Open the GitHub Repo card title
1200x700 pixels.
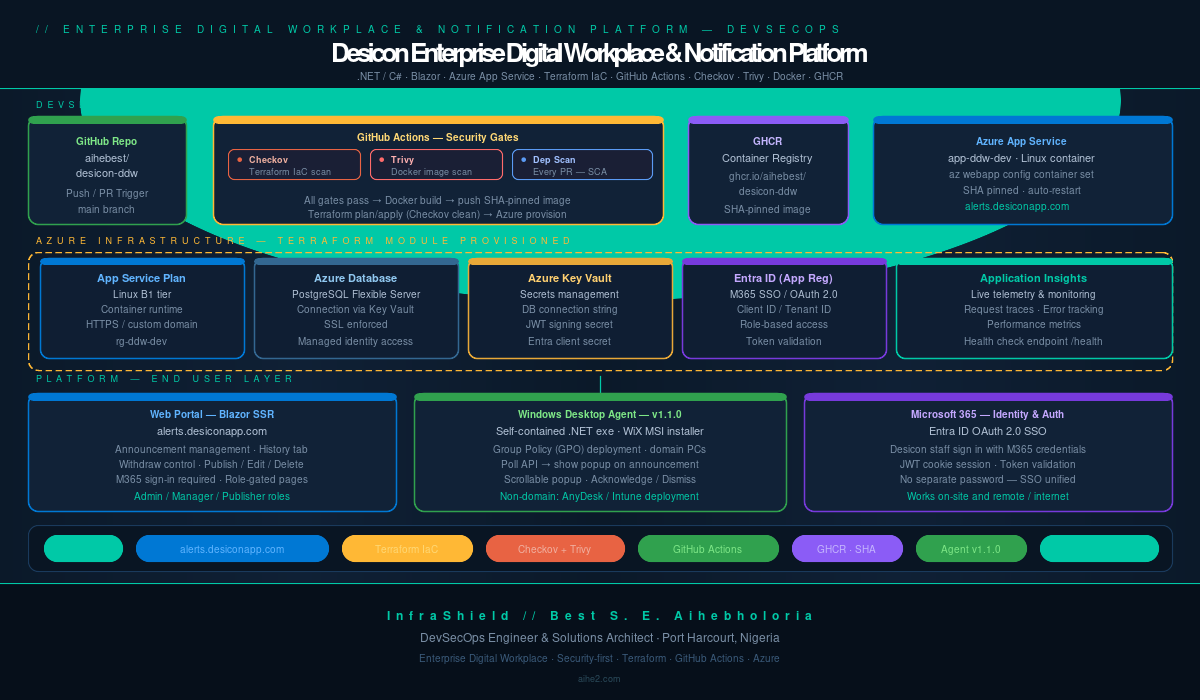pyautogui.click(x=107, y=142)
